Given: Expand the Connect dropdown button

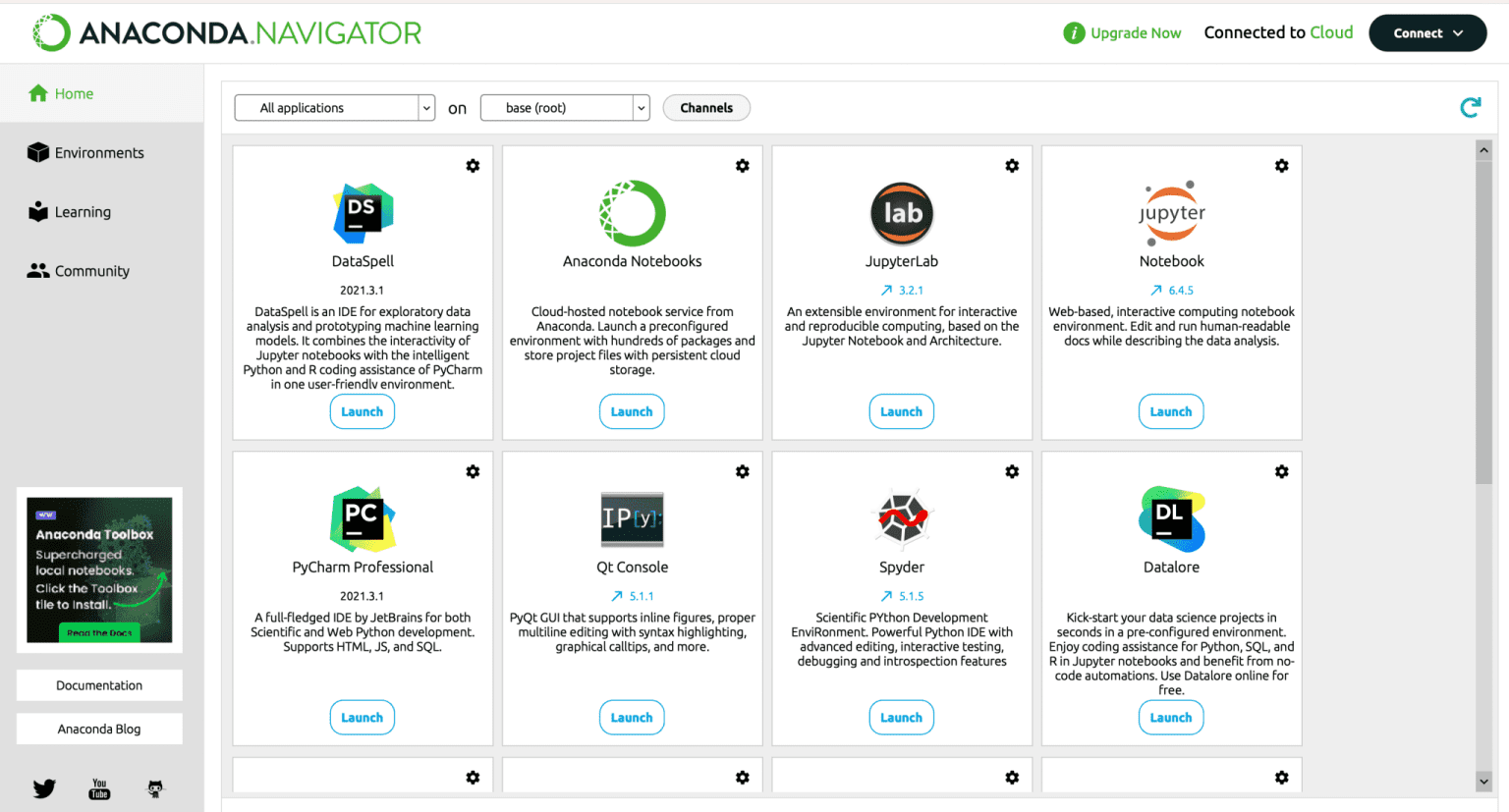Looking at the screenshot, I should [1426, 33].
